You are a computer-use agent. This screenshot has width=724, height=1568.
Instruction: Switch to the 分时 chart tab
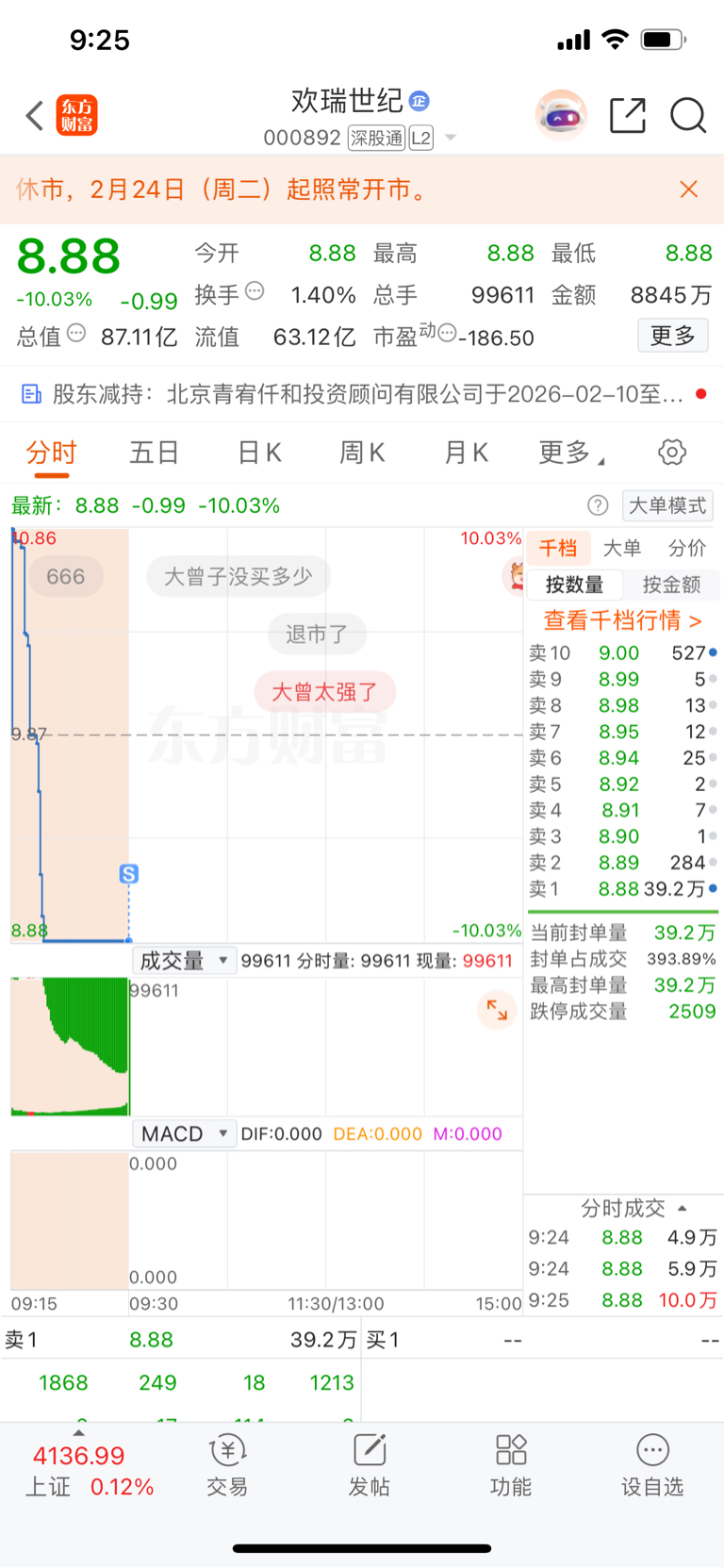(x=51, y=454)
